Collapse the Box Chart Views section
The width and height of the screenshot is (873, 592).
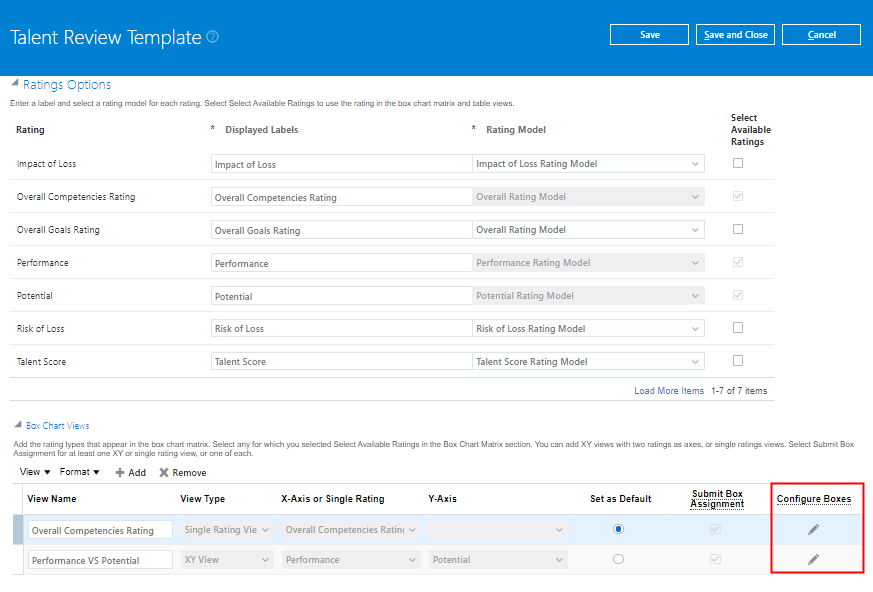tap(16, 424)
